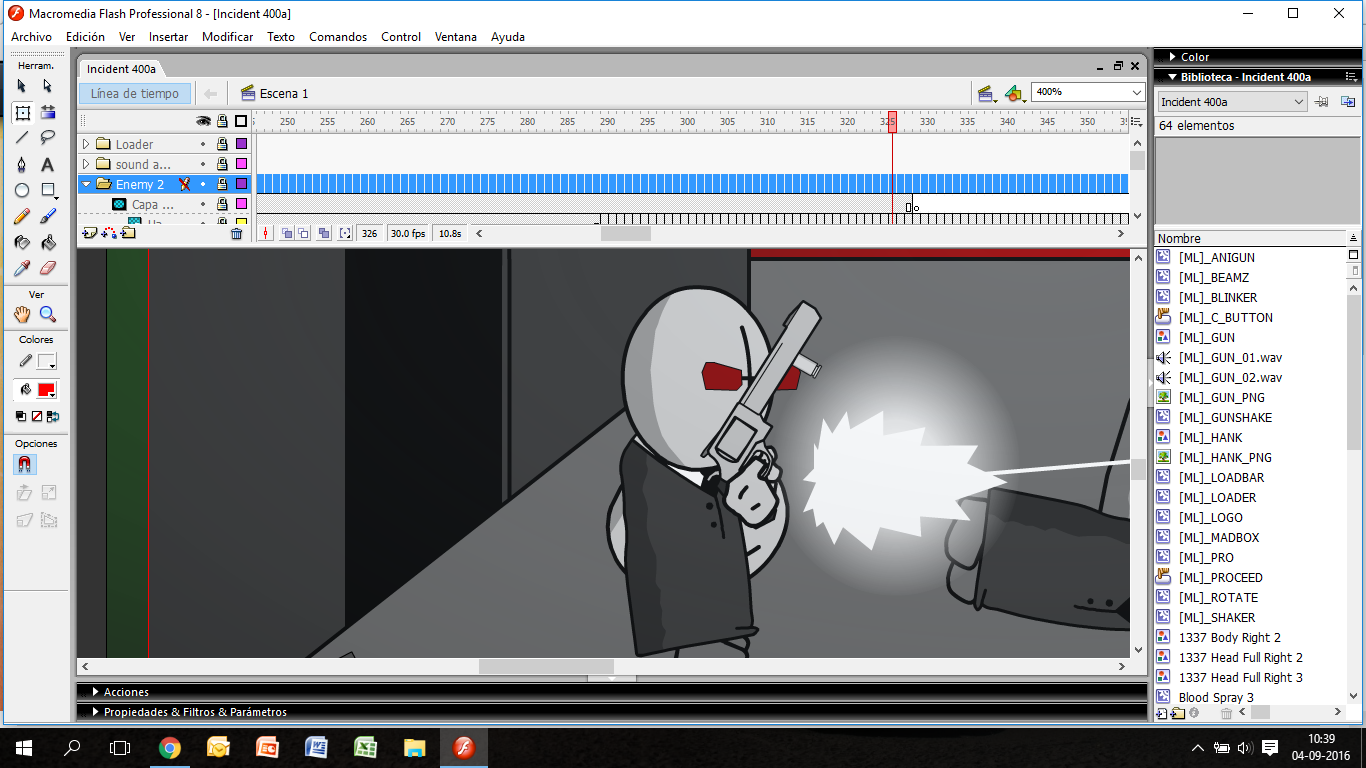Click the No Color button
The width and height of the screenshot is (1366, 768).
coord(37,416)
